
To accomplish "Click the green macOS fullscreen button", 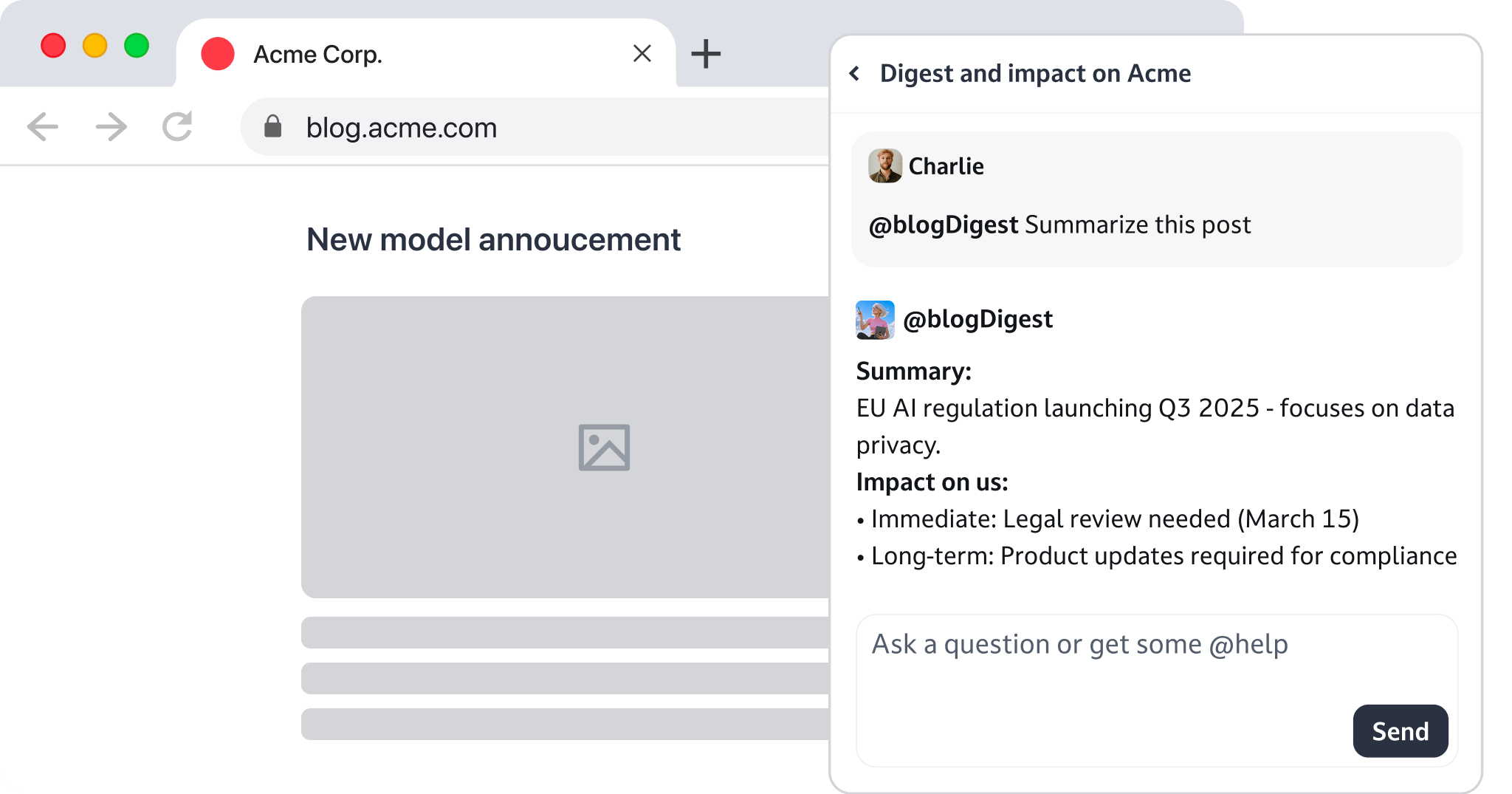I will [137, 46].
